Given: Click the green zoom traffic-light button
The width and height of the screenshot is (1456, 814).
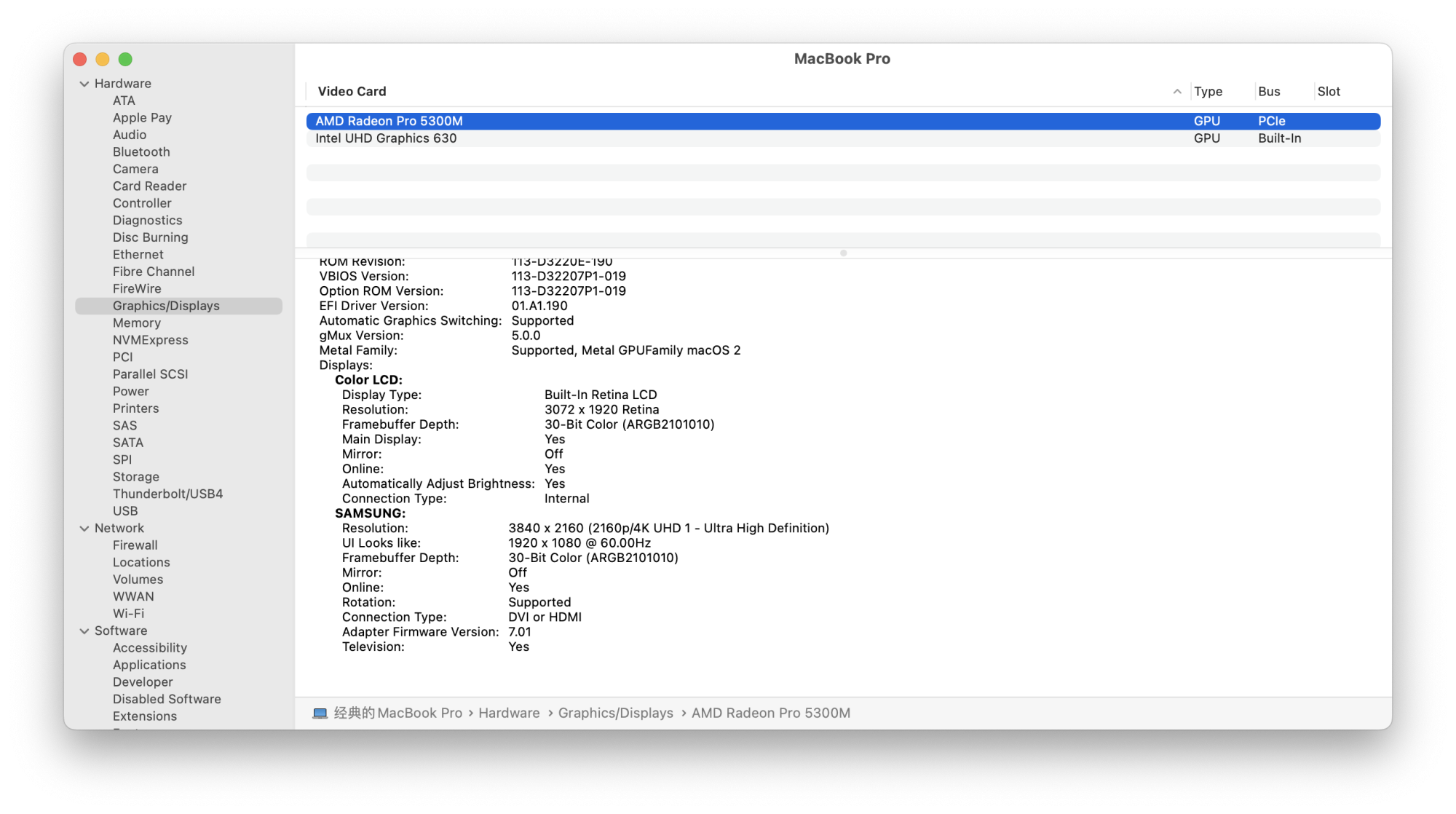Looking at the screenshot, I should pyautogui.click(x=125, y=58).
